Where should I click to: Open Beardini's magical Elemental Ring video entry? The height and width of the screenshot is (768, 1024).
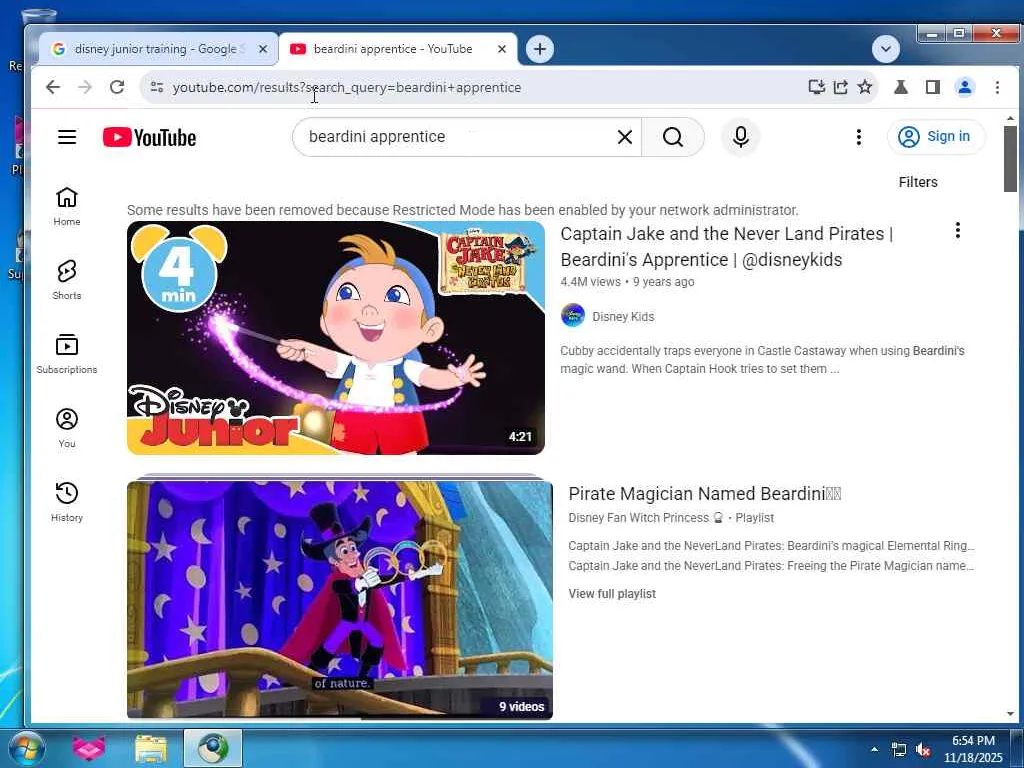click(x=771, y=546)
